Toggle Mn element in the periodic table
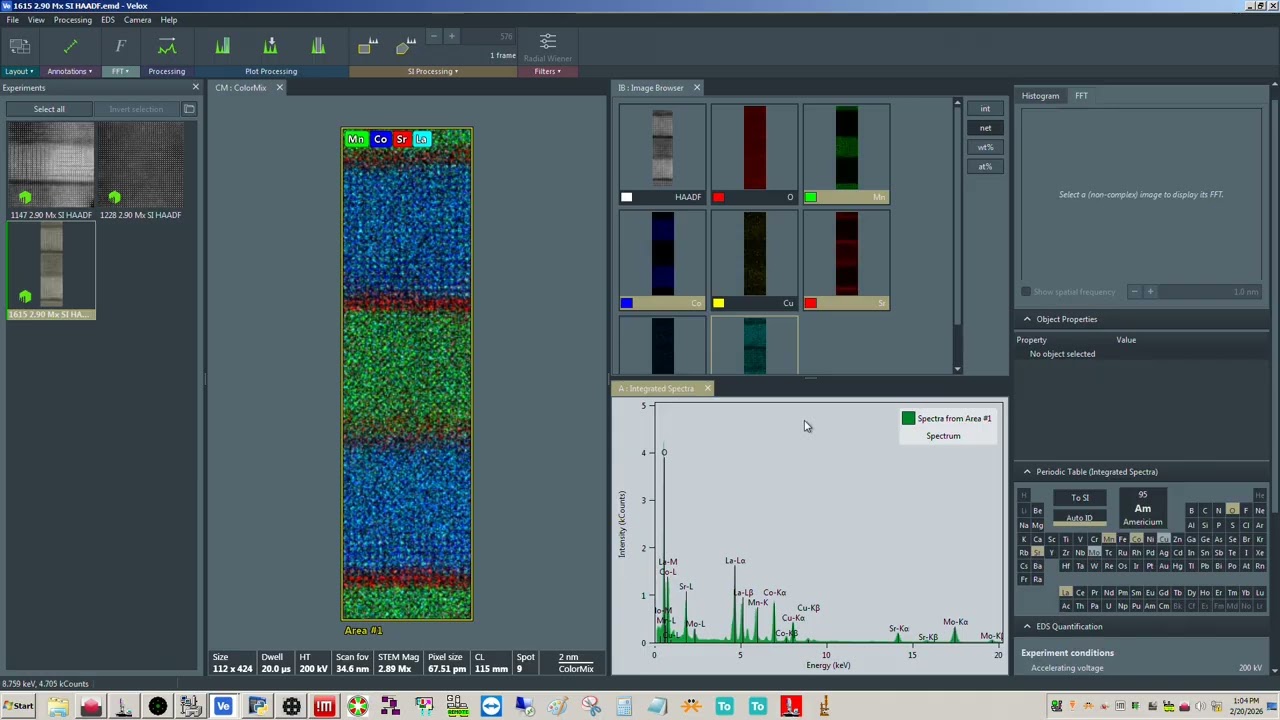 pos(1109,539)
